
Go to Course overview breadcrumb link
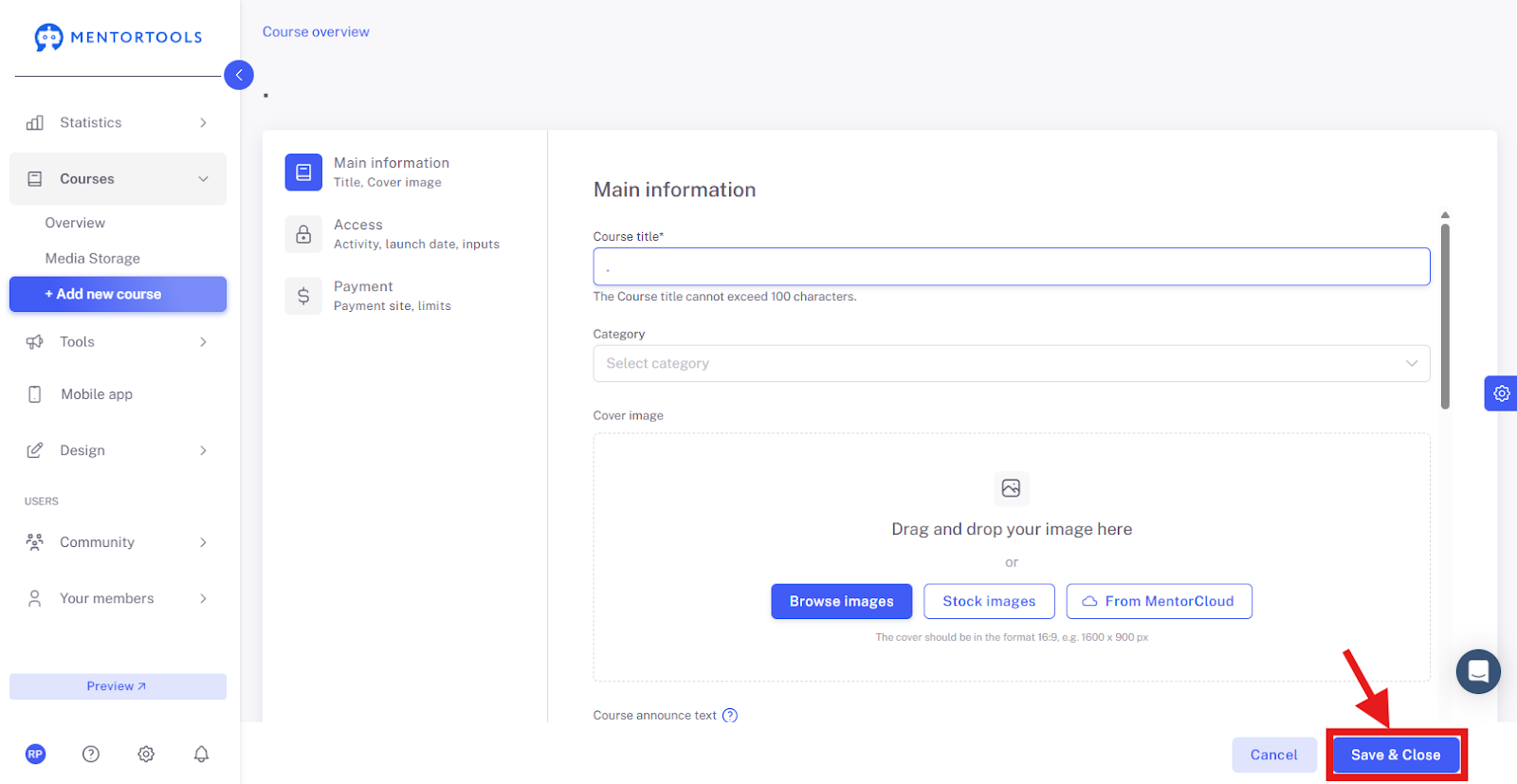click(316, 31)
